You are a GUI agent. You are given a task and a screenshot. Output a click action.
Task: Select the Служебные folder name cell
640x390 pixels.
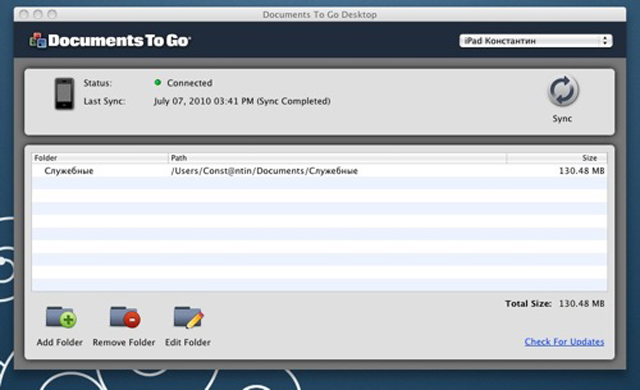(x=69, y=171)
